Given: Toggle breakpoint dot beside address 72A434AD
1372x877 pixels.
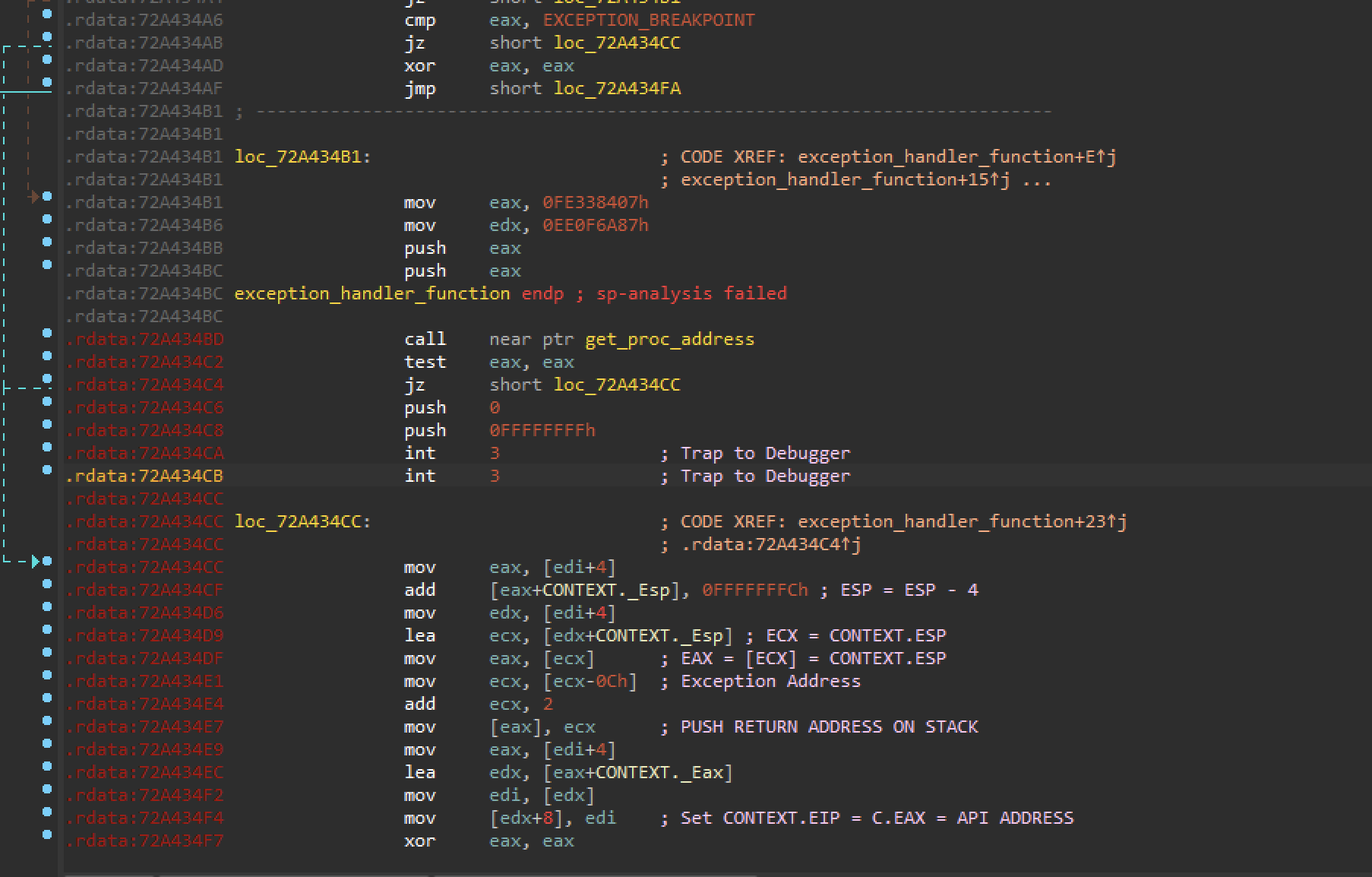Looking at the screenshot, I should (x=47, y=59).
